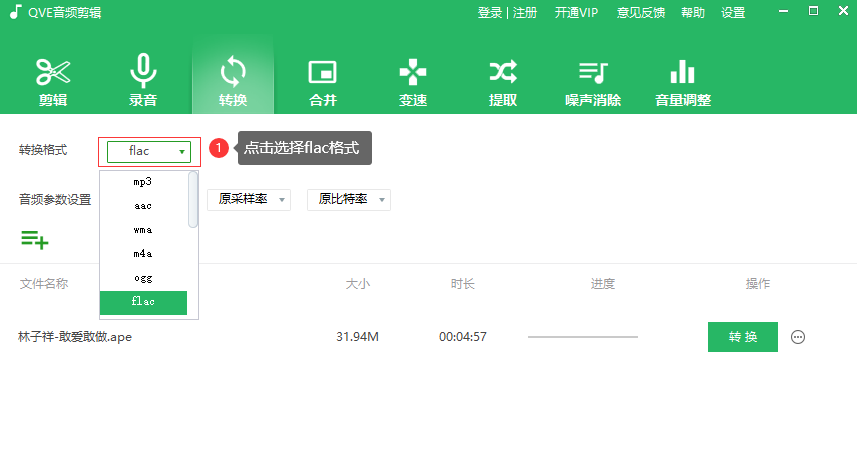Open more options for the ape file
Viewport: 857px width, 460px height.
798,337
